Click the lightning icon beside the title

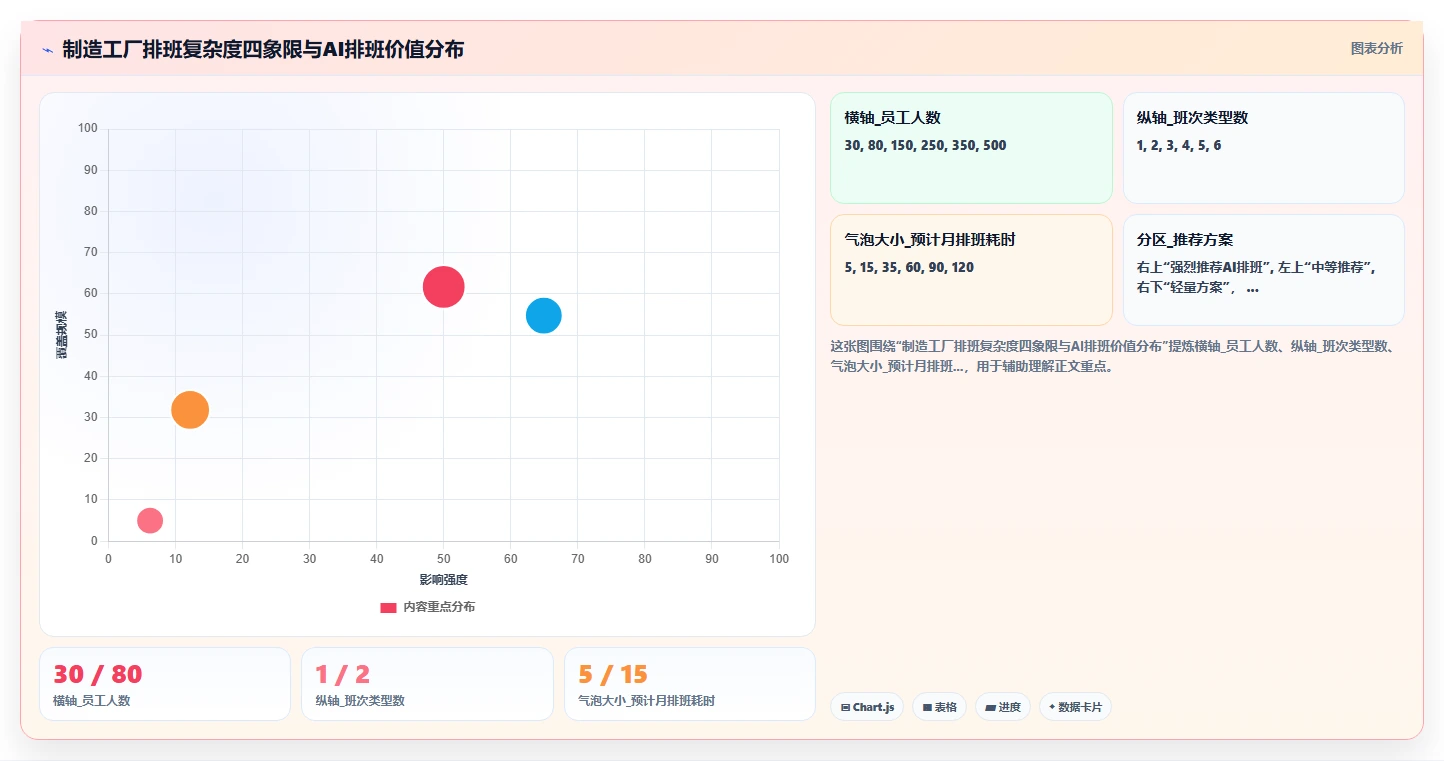coord(47,50)
